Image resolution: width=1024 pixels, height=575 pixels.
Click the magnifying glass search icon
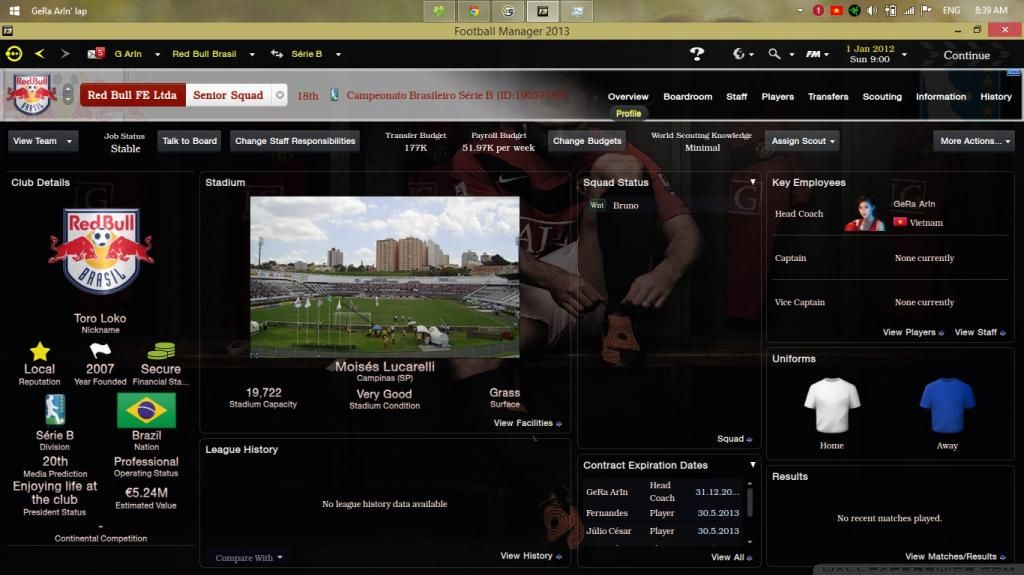point(774,54)
